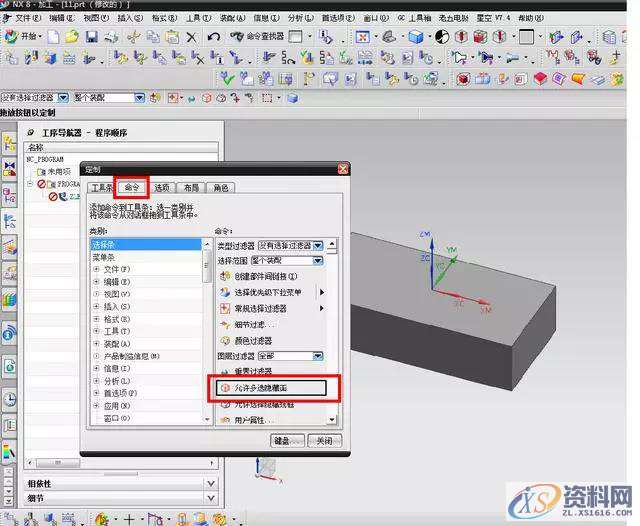
Task: Open the 选择范围 dropdown in dialog
Action: (x=317, y=260)
